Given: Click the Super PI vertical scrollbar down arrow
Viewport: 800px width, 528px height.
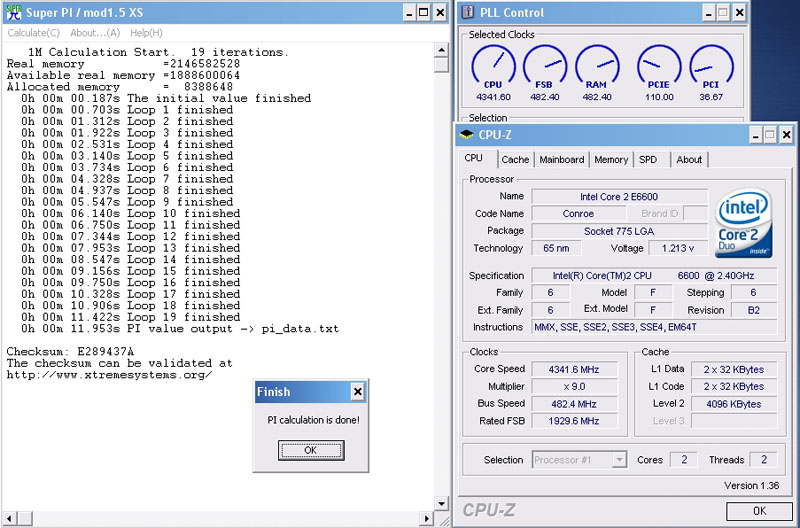Looking at the screenshot, I should point(441,504).
